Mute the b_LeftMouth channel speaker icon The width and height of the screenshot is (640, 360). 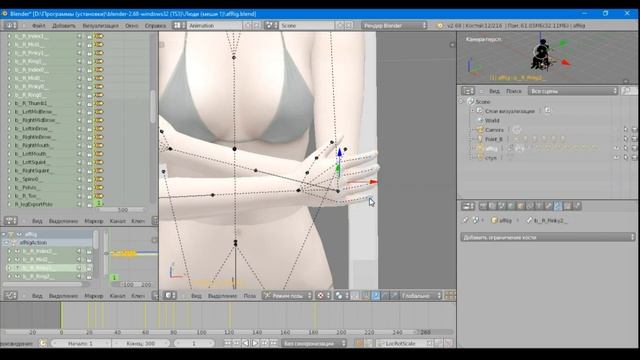tap(80, 154)
